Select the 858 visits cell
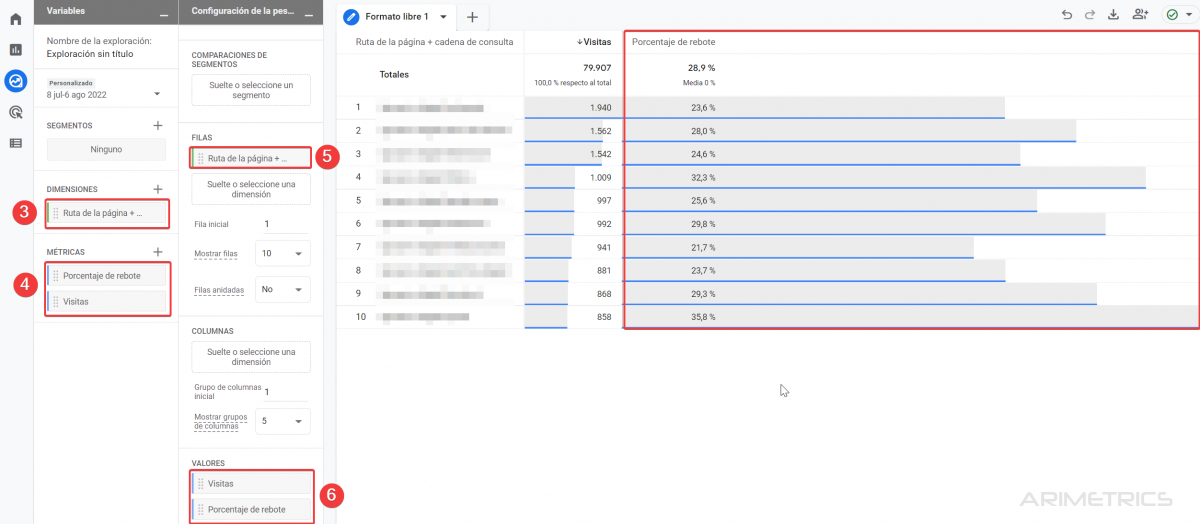Screen dimensions: 1200x524 click(574, 317)
